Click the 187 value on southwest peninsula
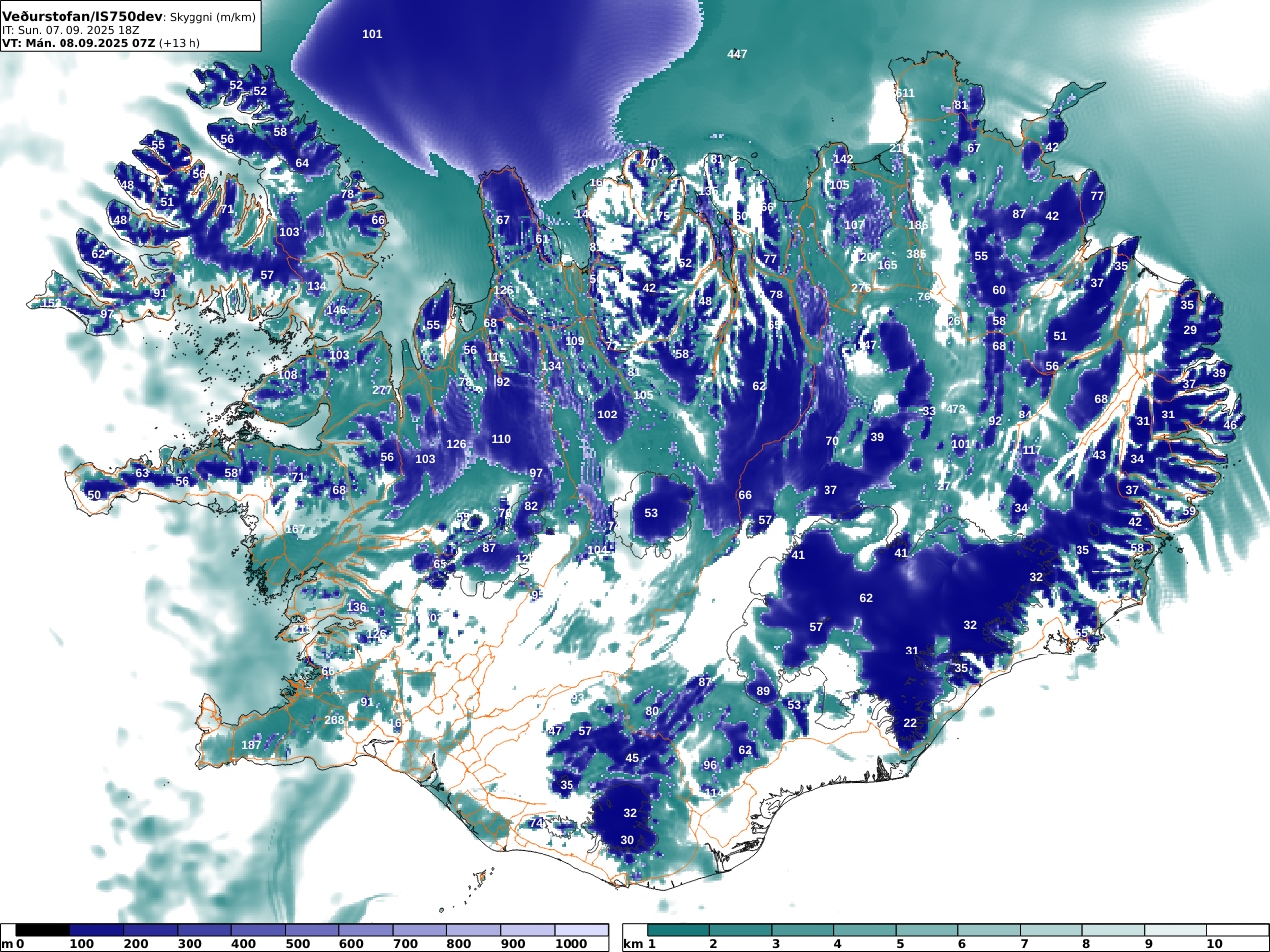 coord(251,745)
